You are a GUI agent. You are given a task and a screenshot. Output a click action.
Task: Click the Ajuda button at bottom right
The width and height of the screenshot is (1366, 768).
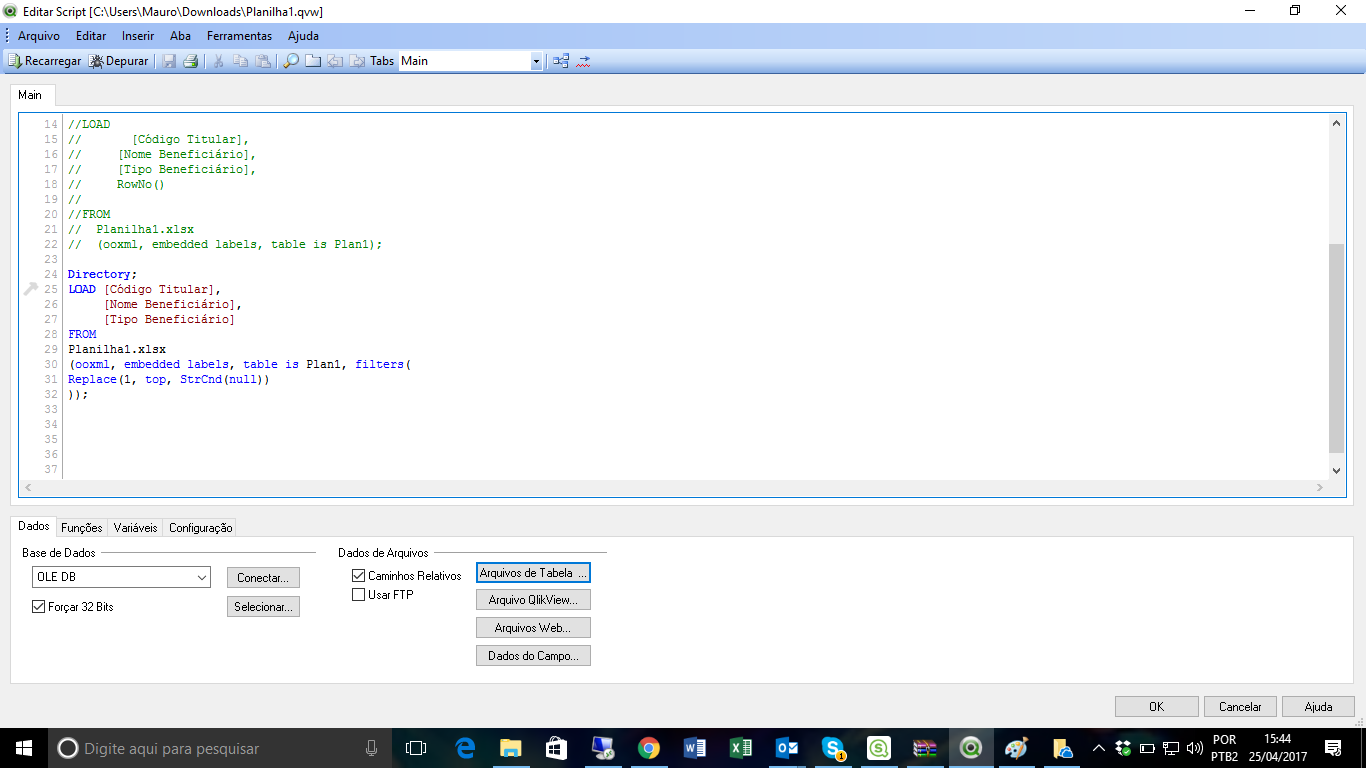[x=1318, y=706]
